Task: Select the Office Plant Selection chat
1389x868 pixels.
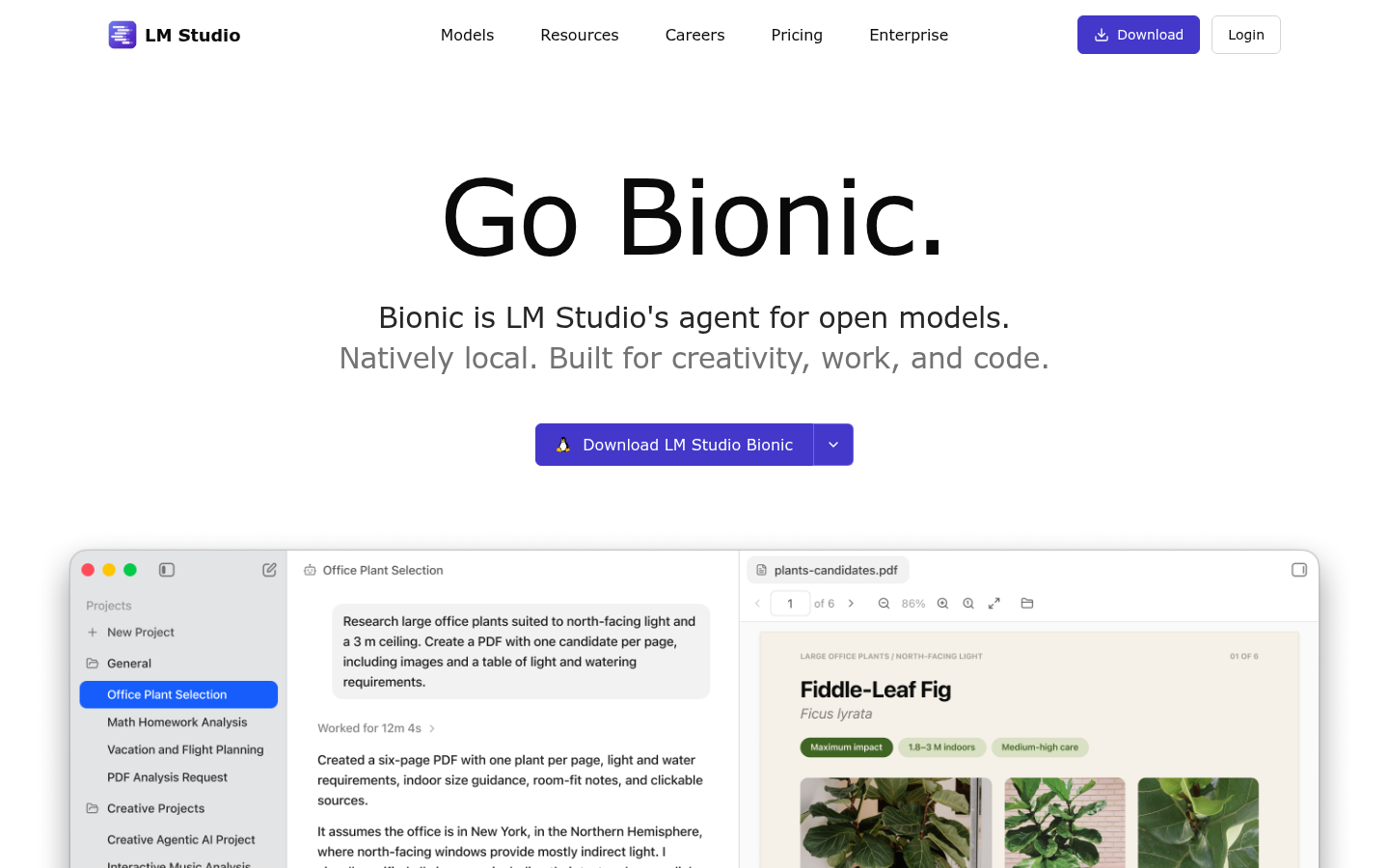Action: coord(178,694)
